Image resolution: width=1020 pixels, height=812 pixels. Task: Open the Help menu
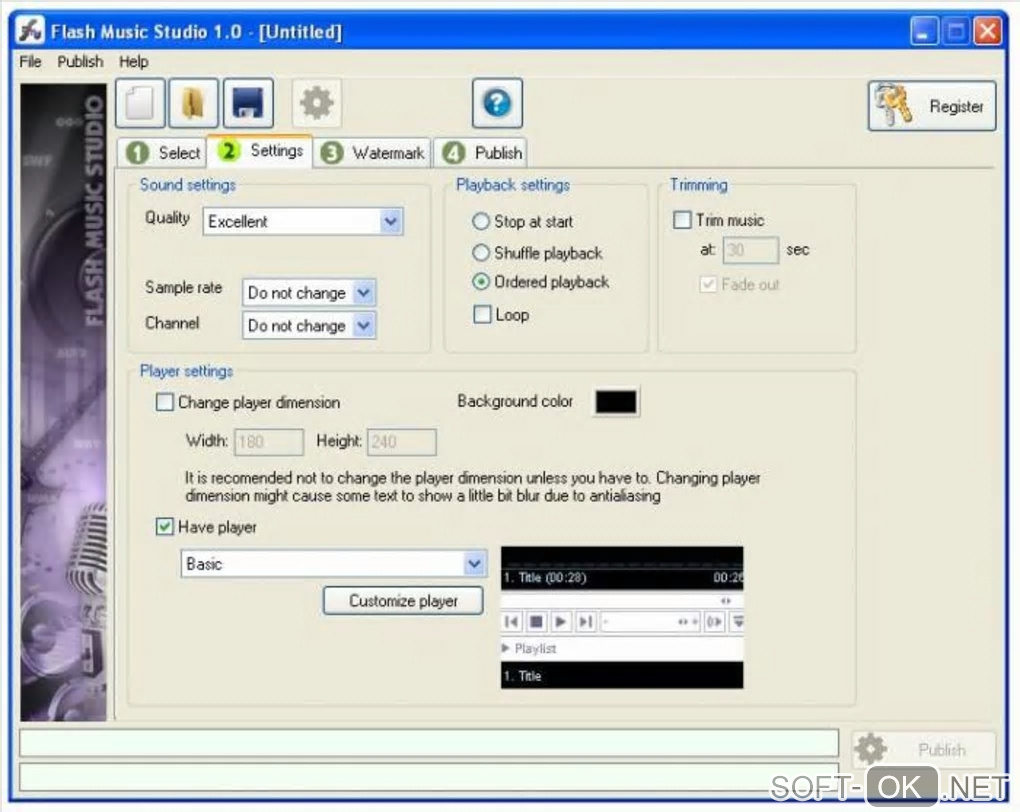[x=133, y=62]
